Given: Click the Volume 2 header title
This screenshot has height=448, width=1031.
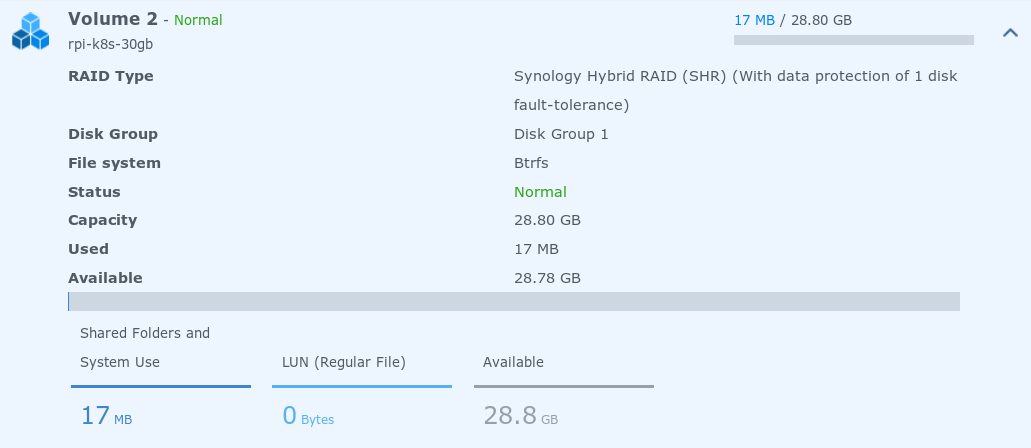Looking at the screenshot, I should (x=112, y=19).
